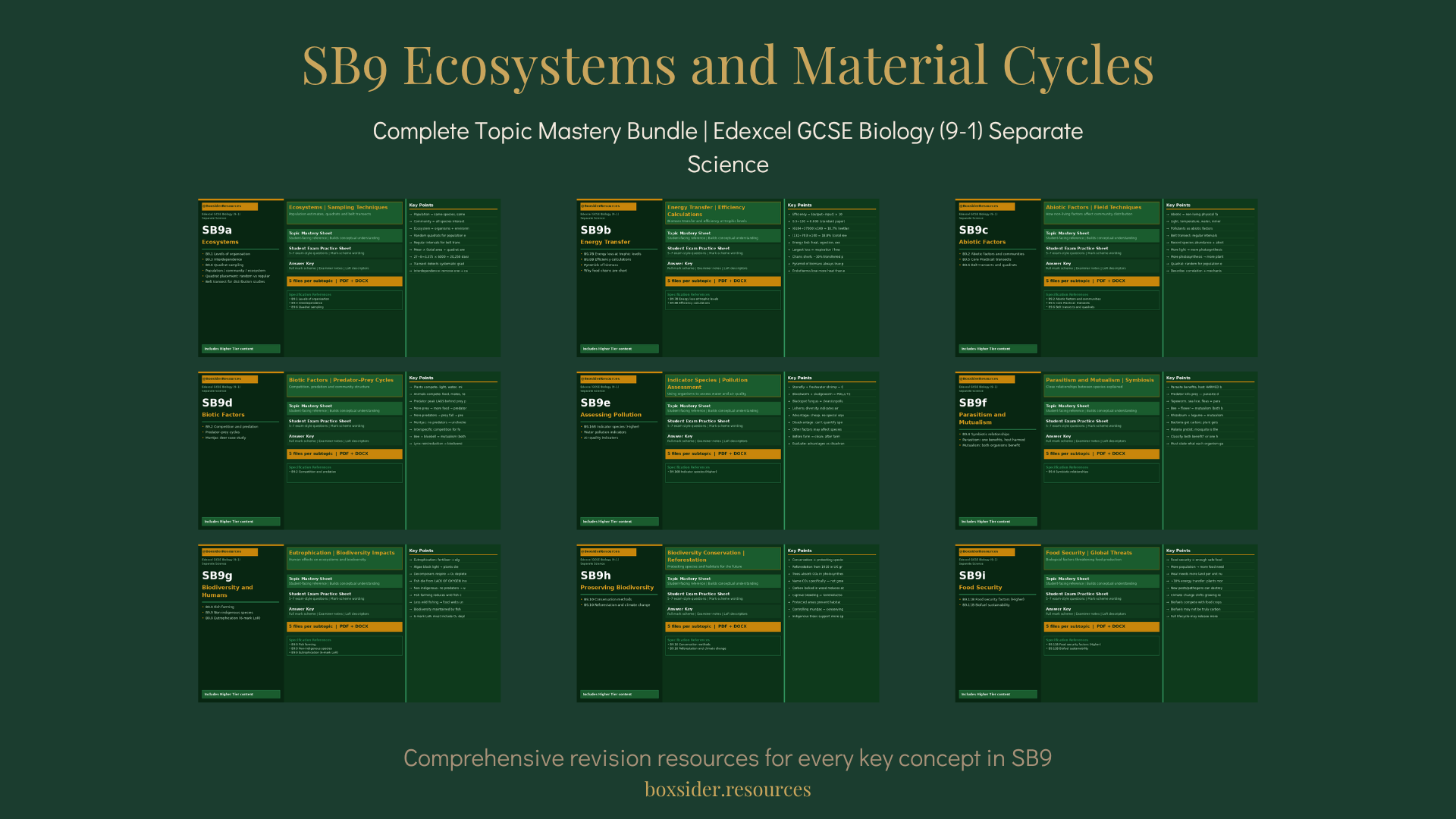Click 'Includes Higher Tier content' badge in SB9h
The height and width of the screenshot is (819, 1456).
coord(620,695)
